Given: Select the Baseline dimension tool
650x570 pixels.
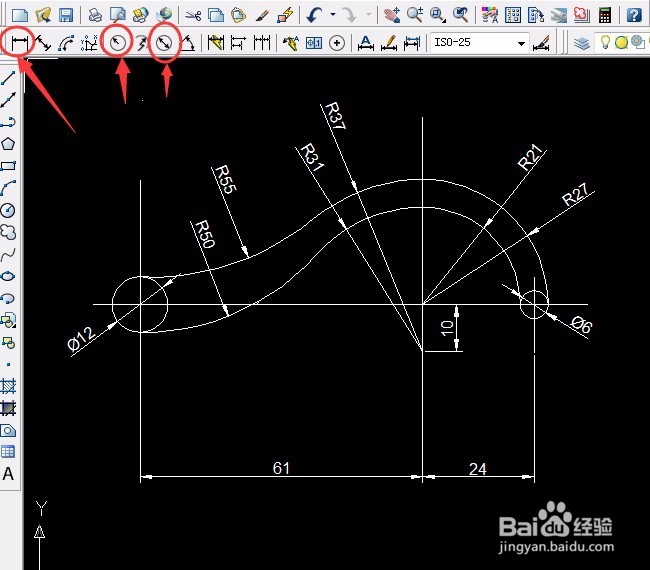Looking at the screenshot, I should (238, 42).
